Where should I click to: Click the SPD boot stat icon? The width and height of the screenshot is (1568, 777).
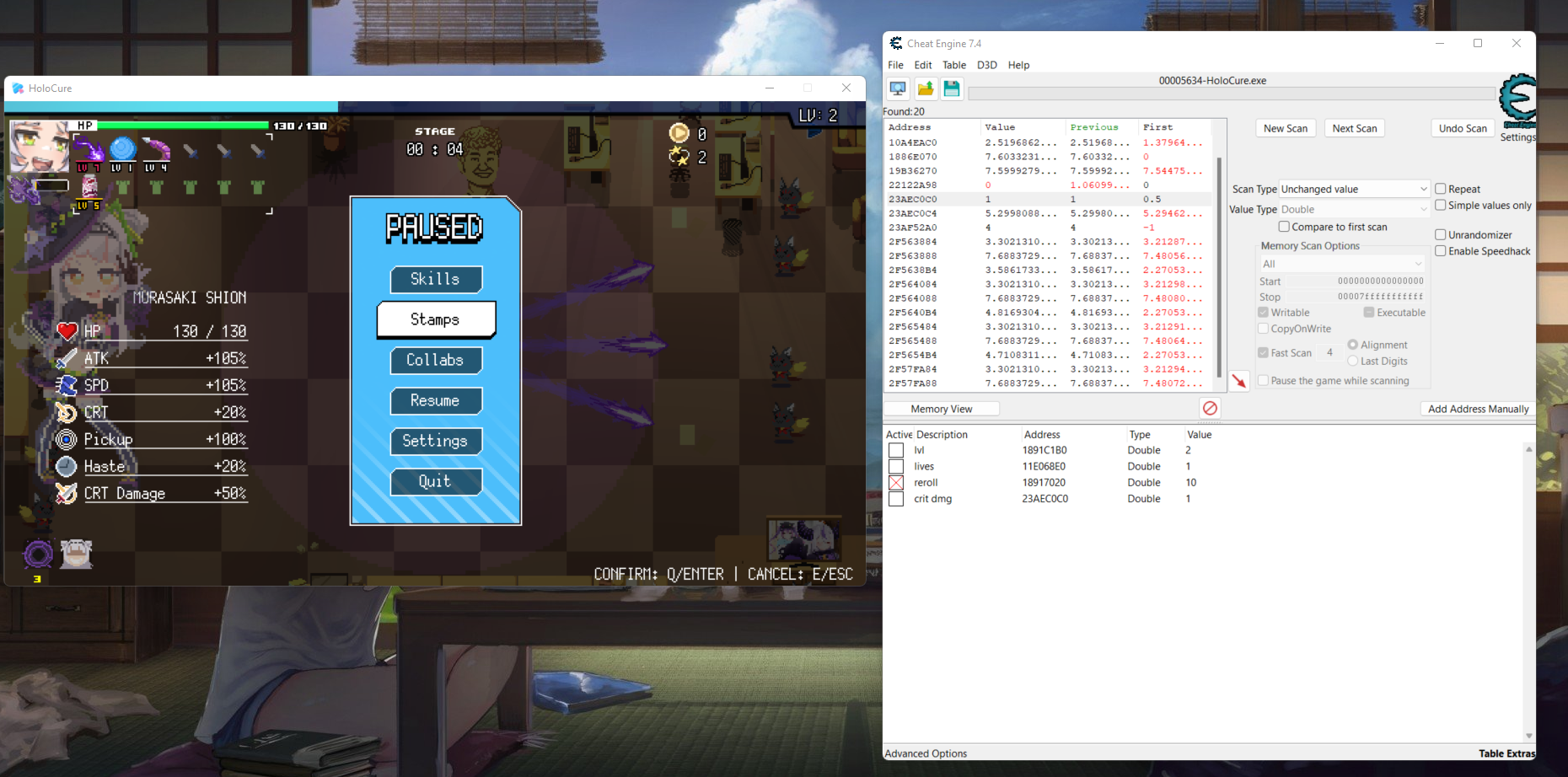click(x=67, y=385)
